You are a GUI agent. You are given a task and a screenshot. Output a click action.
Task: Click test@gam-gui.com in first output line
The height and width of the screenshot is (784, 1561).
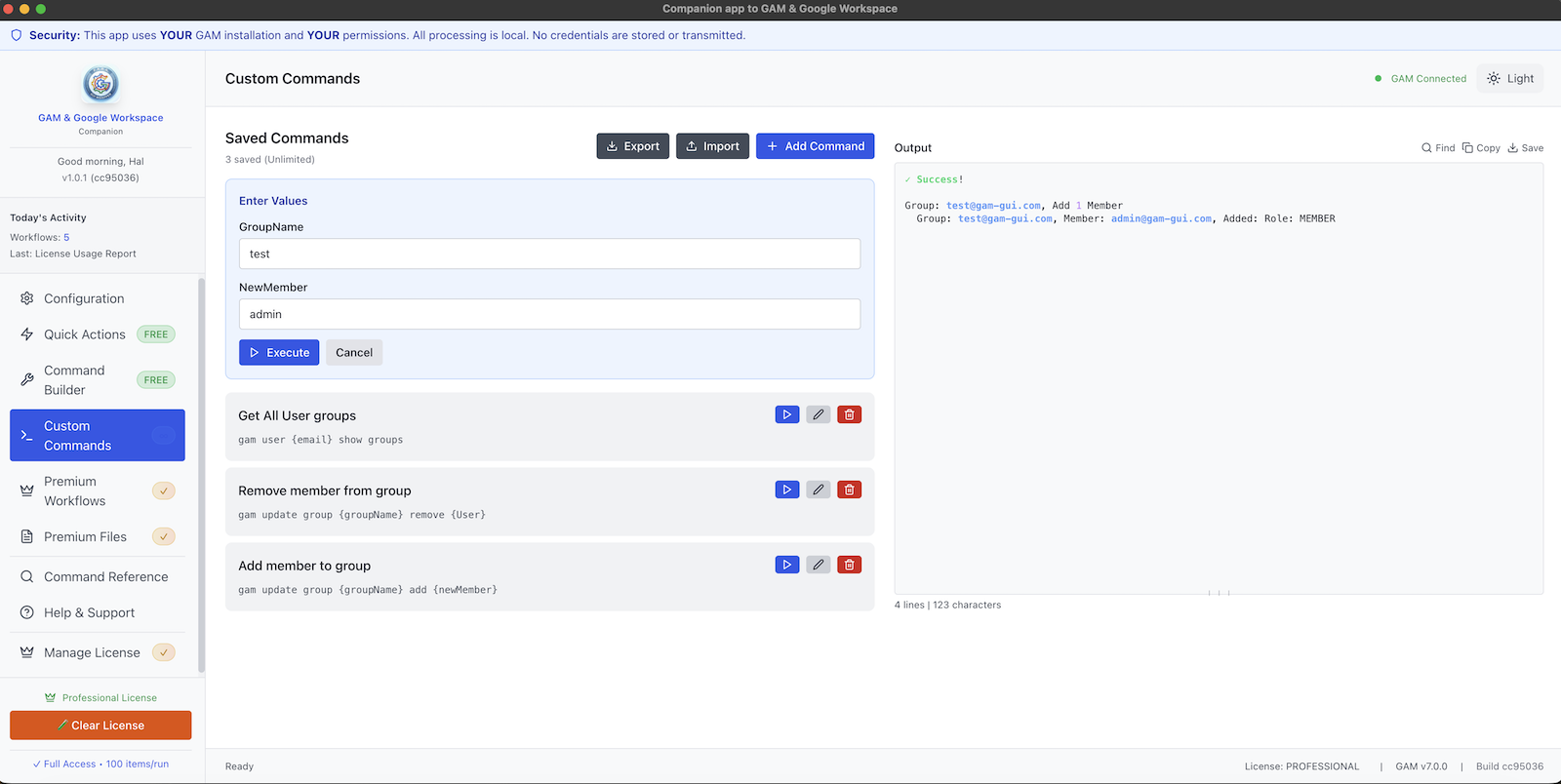(x=993, y=206)
